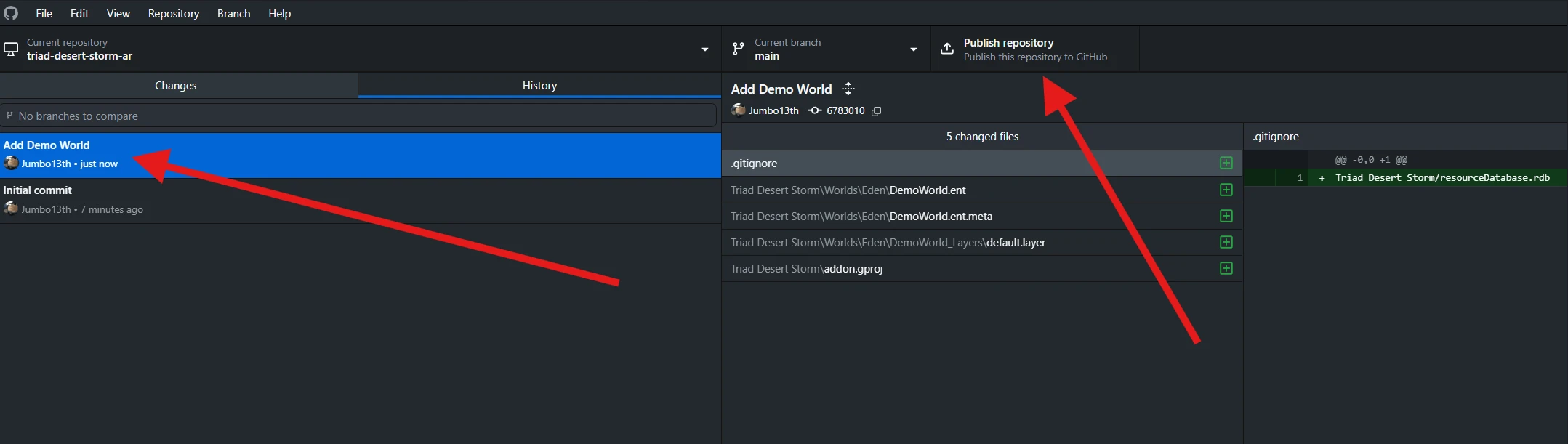Click added-status icon on addon.gproj row

tap(1226, 268)
